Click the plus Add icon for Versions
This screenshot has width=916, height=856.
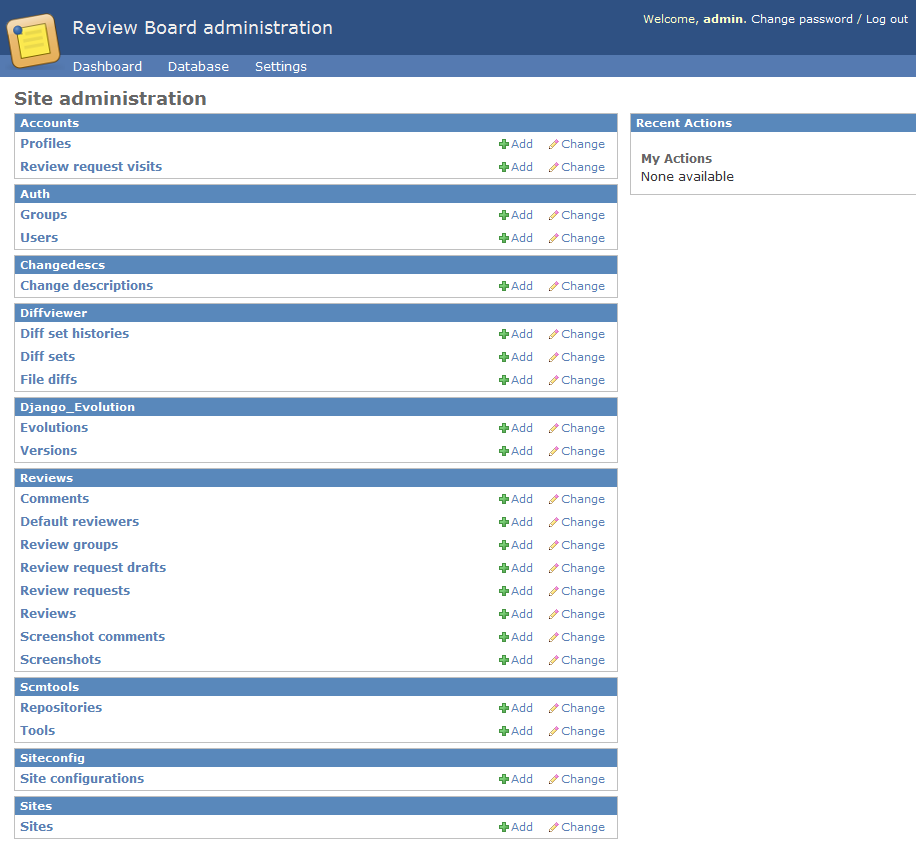point(504,451)
